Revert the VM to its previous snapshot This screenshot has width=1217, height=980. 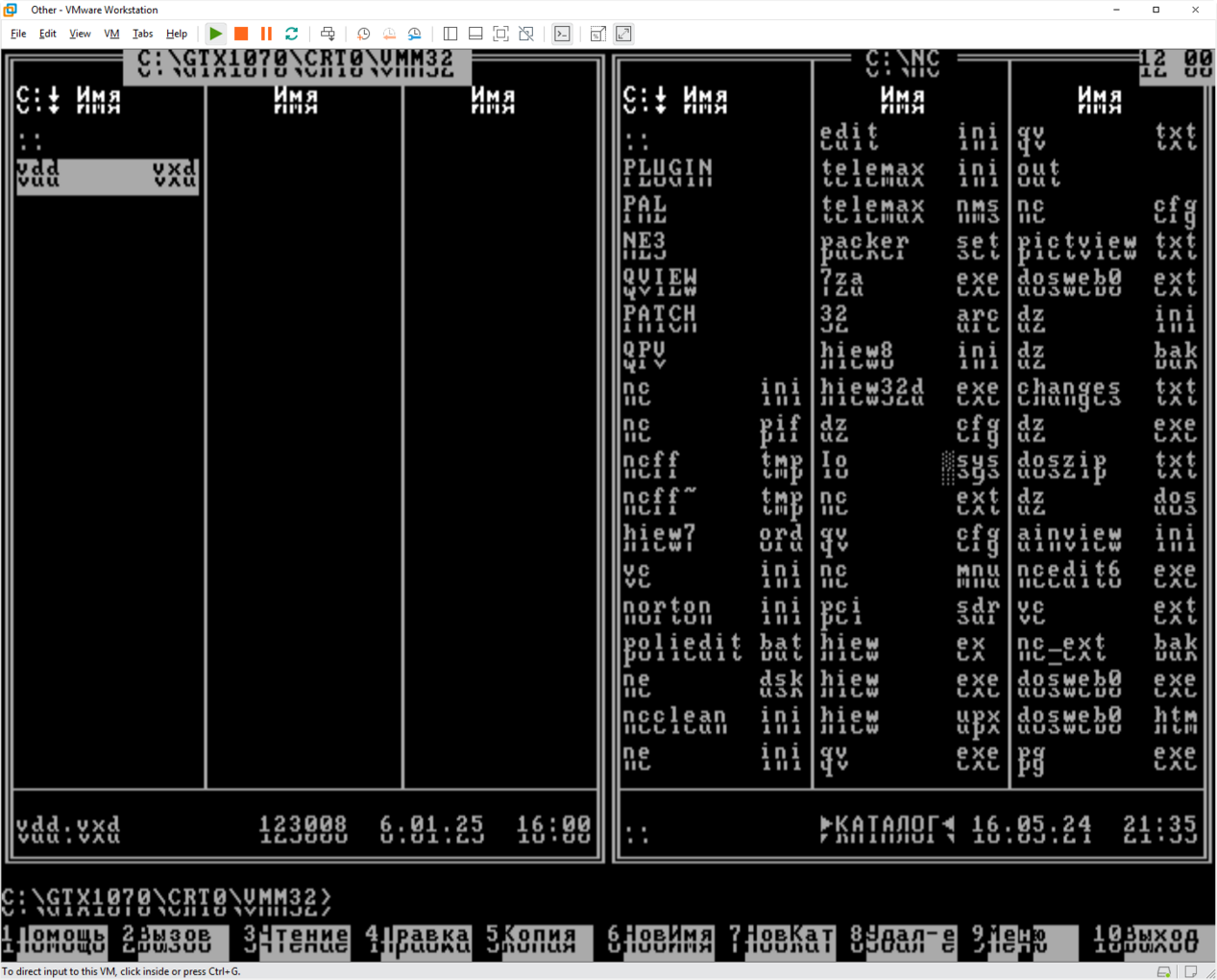pos(389,34)
